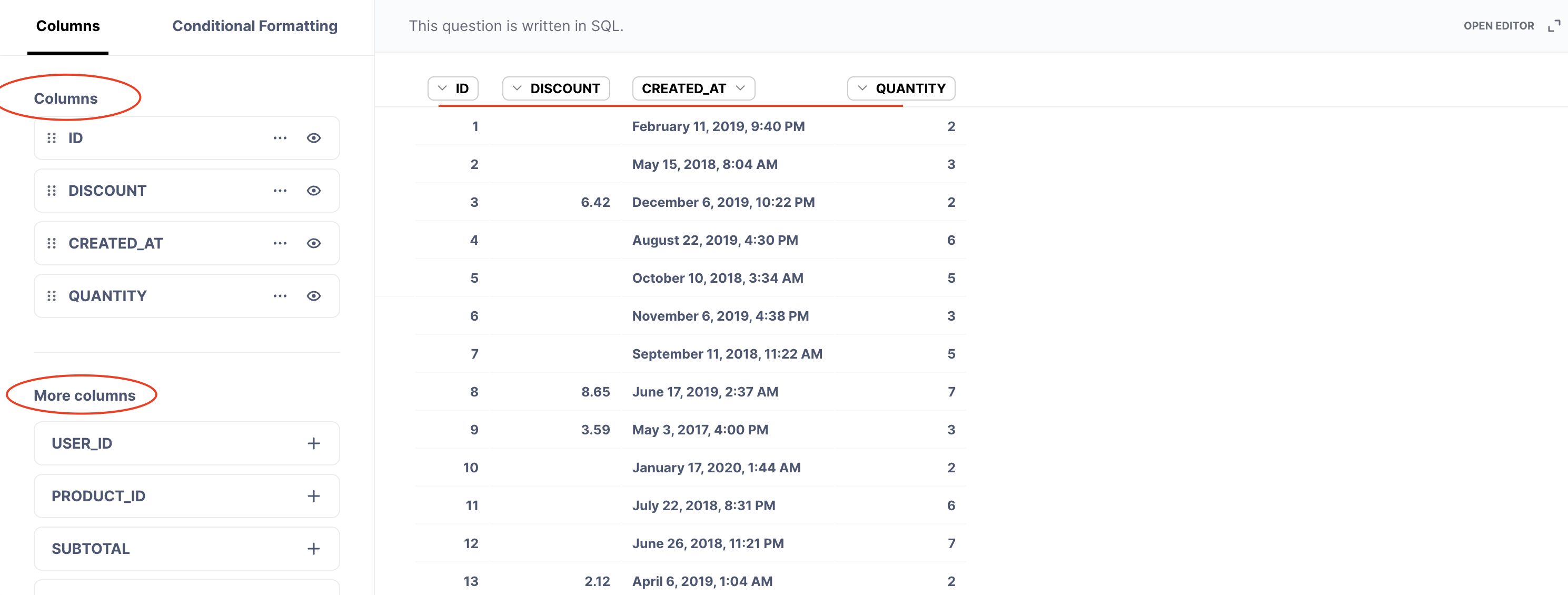This screenshot has height=595, width=1568.
Task: Switch to the Conditional Formatting tab
Action: coord(255,26)
